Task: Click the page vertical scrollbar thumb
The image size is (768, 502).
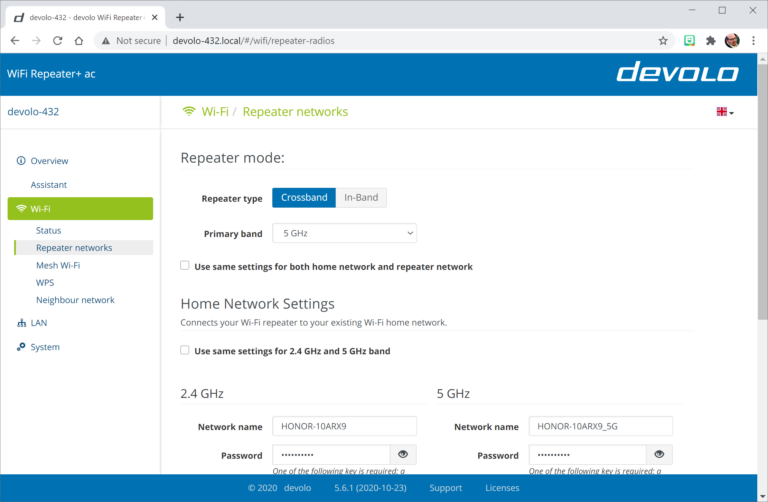Action: tap(762, 191)
